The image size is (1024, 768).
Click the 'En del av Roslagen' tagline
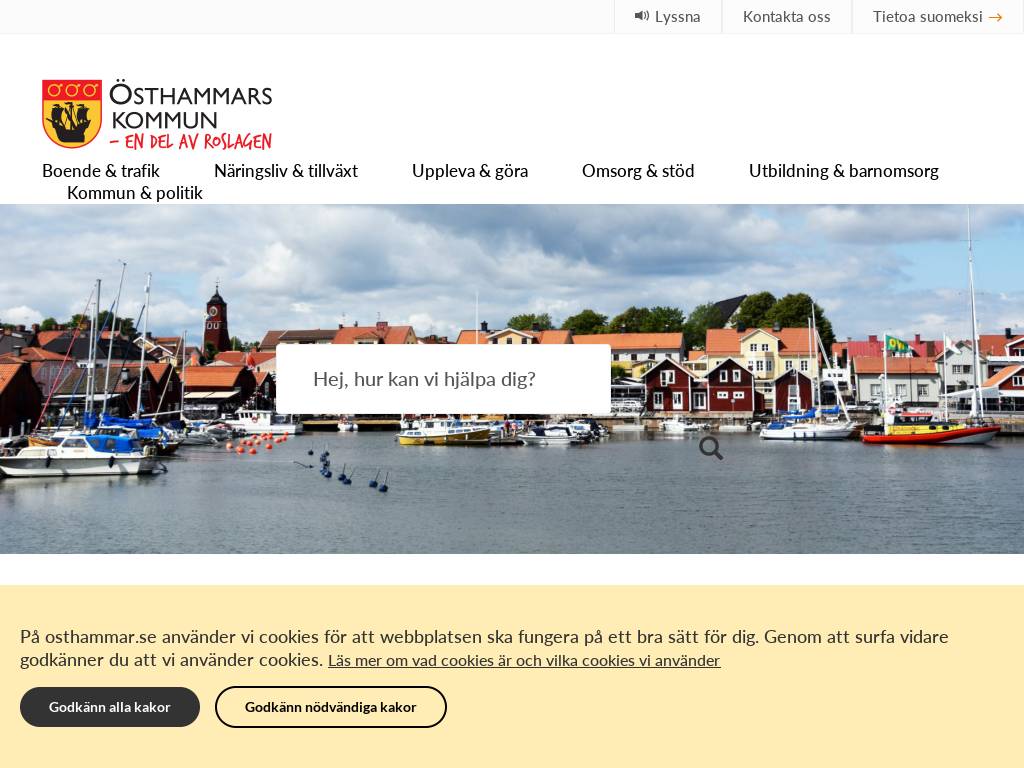pyautogui.click(x=191, y=141)
